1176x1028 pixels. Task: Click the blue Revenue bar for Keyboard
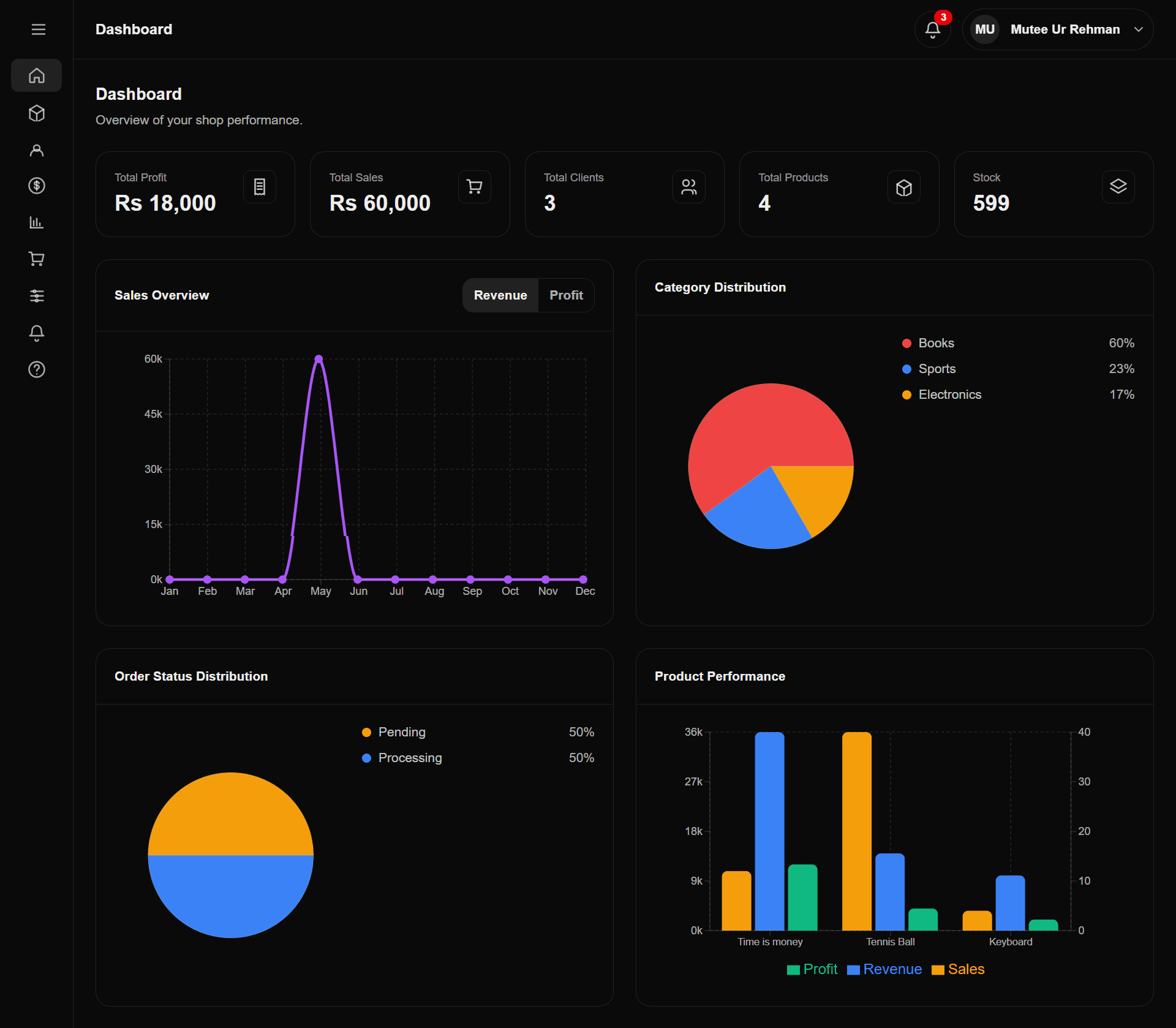point(1011,903)
